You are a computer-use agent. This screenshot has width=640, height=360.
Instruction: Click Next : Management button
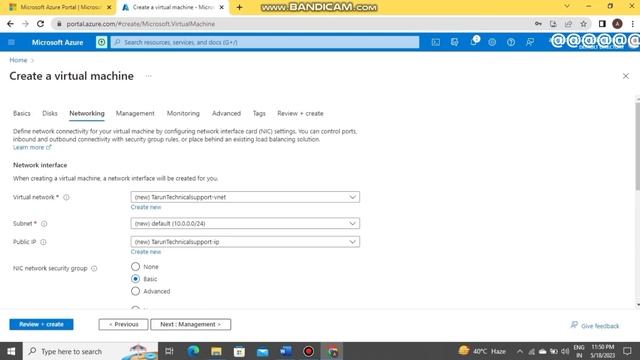(191, 324)
